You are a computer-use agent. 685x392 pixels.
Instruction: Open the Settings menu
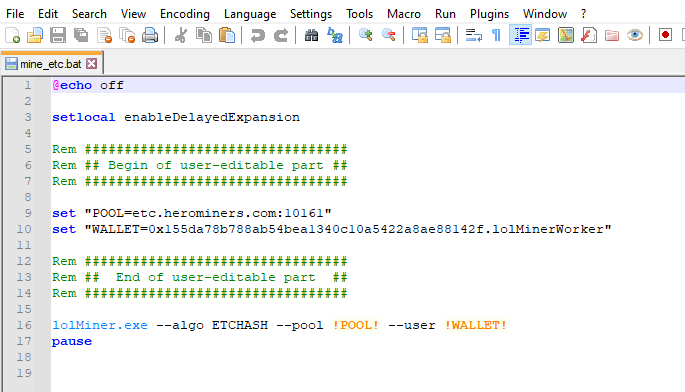click(x=311, y=14)
